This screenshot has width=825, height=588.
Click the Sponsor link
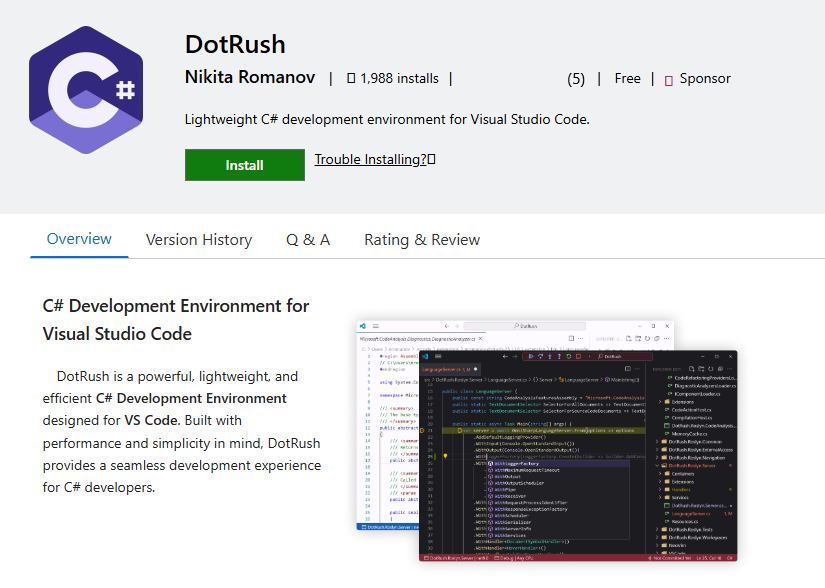705,78
